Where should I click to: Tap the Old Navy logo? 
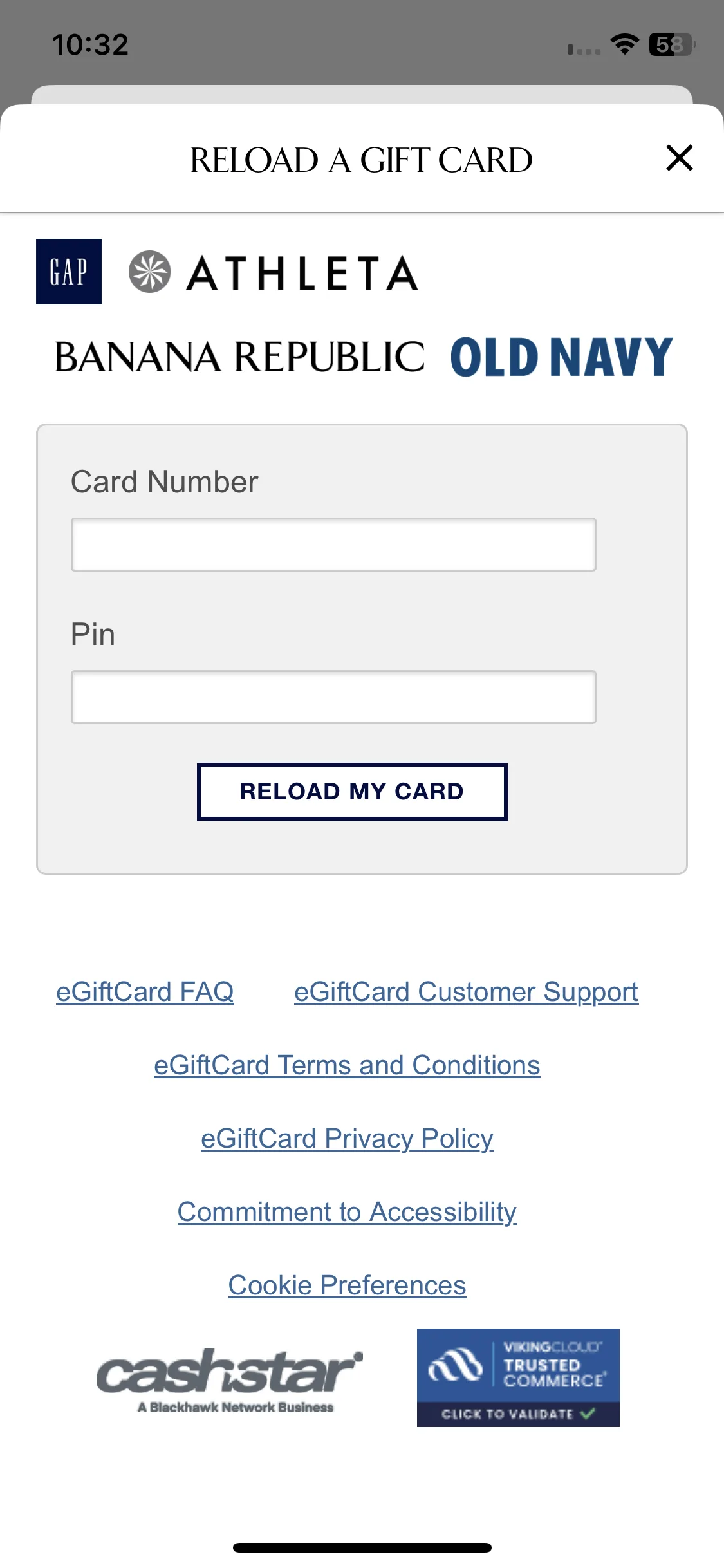pyautogui.click(x=561, y=357)
